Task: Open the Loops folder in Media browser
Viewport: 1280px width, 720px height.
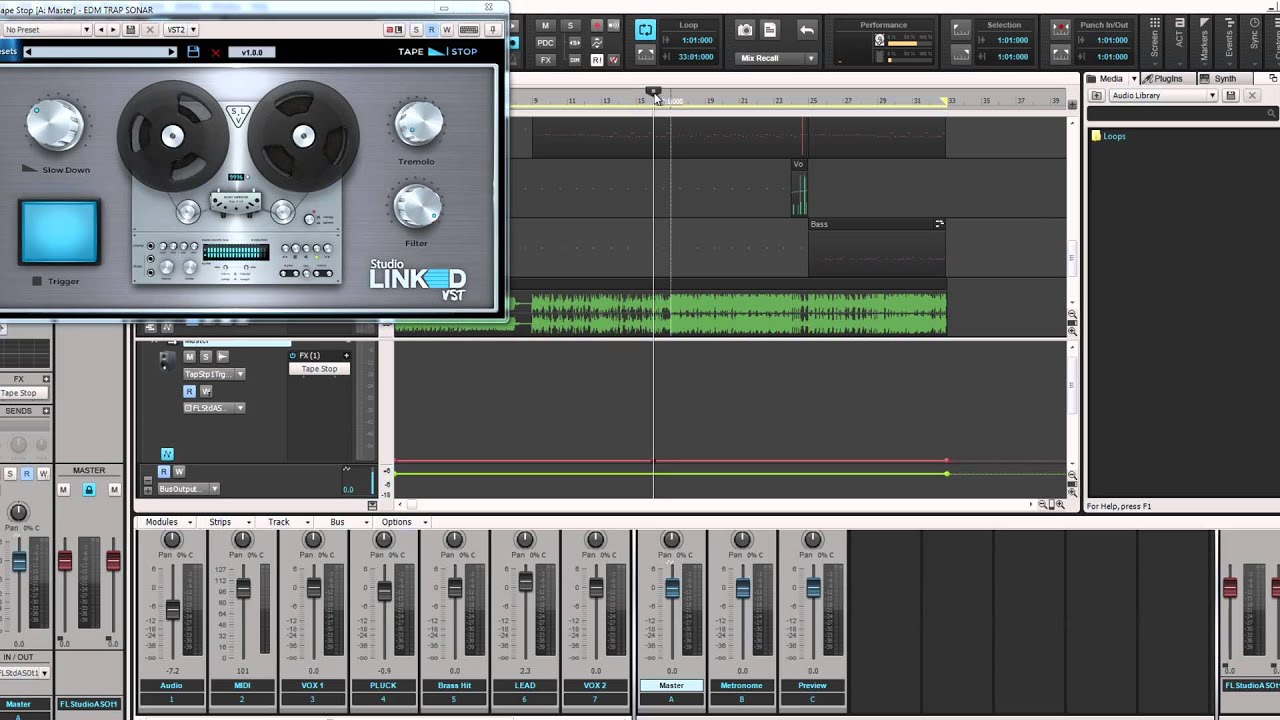Action: pos(1114,136)
